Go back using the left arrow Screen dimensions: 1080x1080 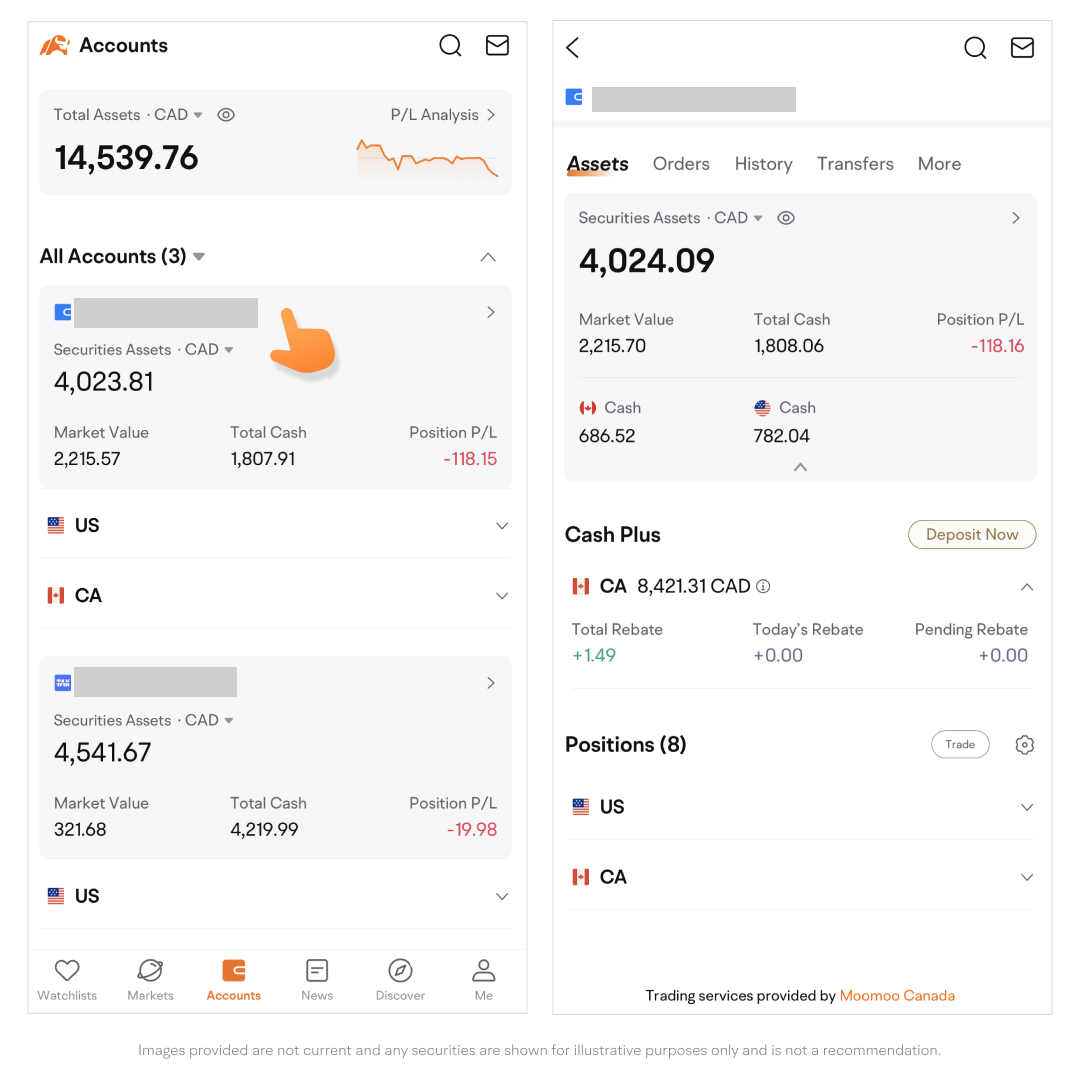(573, 47)
